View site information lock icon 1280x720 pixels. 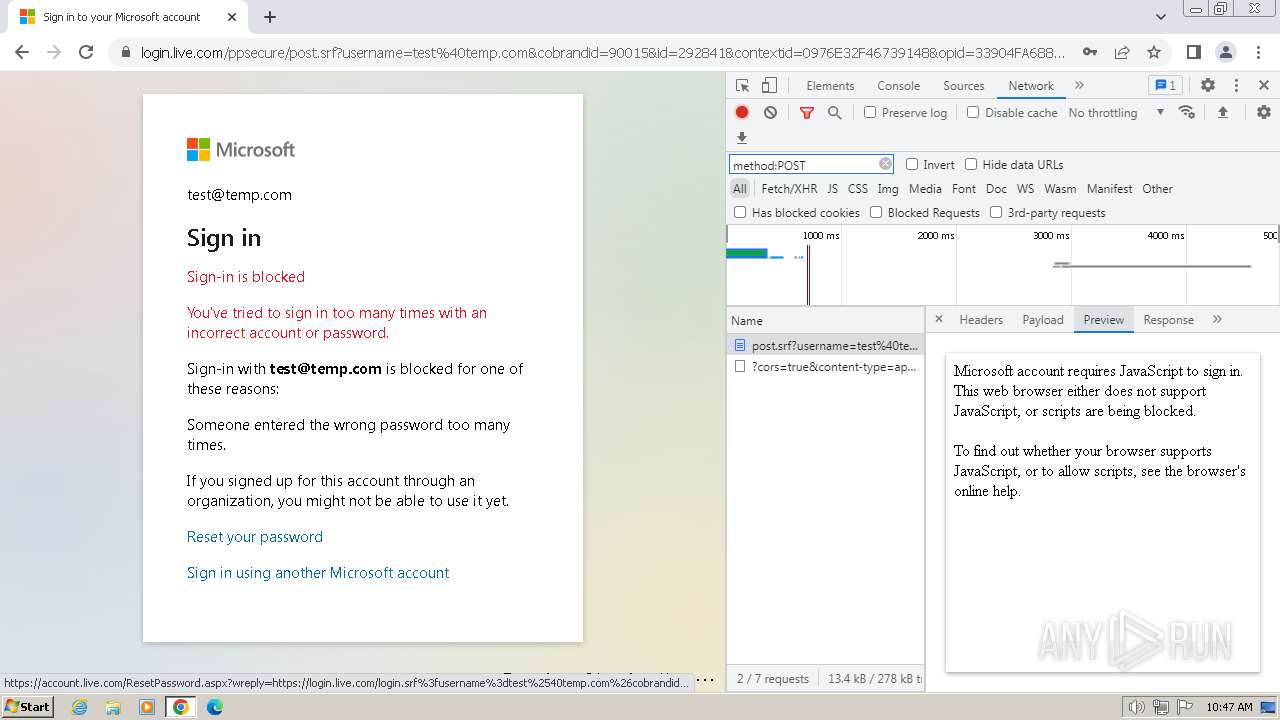(126, 52)
